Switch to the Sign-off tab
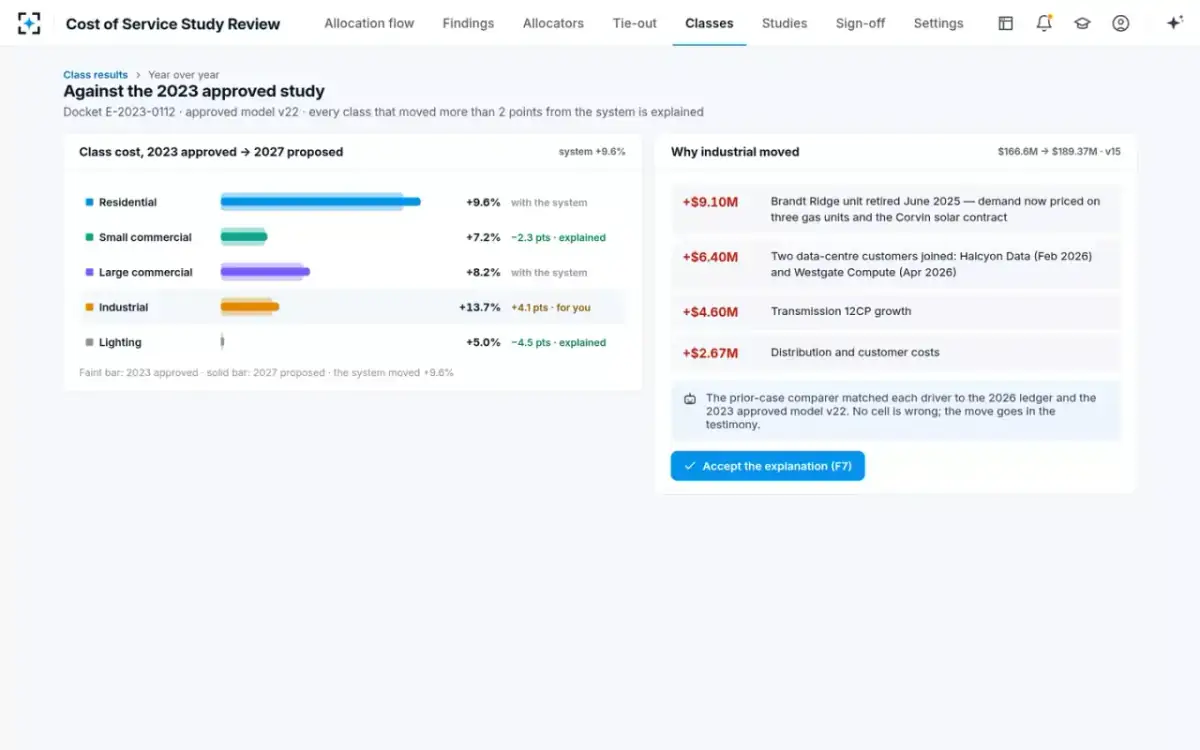The height and width of the screenshot is (750, 1200). pyautogui.click(x=860, y=23)
